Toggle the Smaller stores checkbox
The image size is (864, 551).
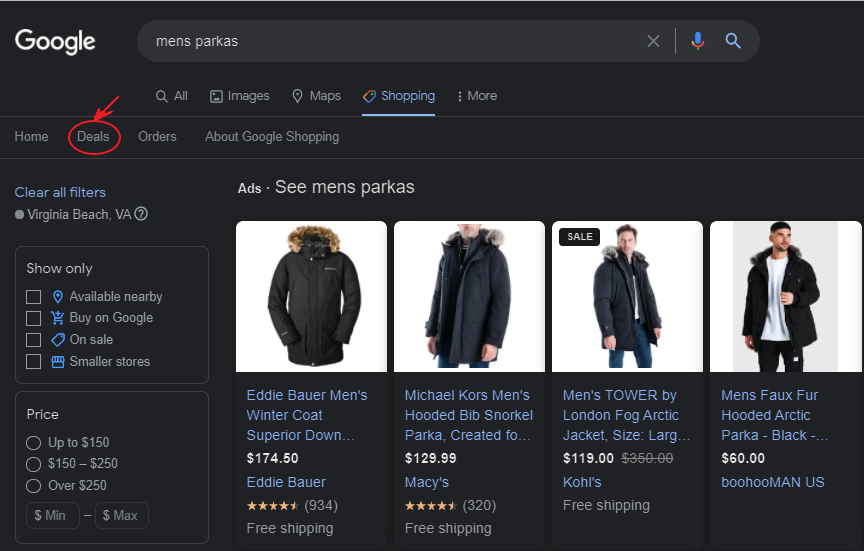coord(34,362)
